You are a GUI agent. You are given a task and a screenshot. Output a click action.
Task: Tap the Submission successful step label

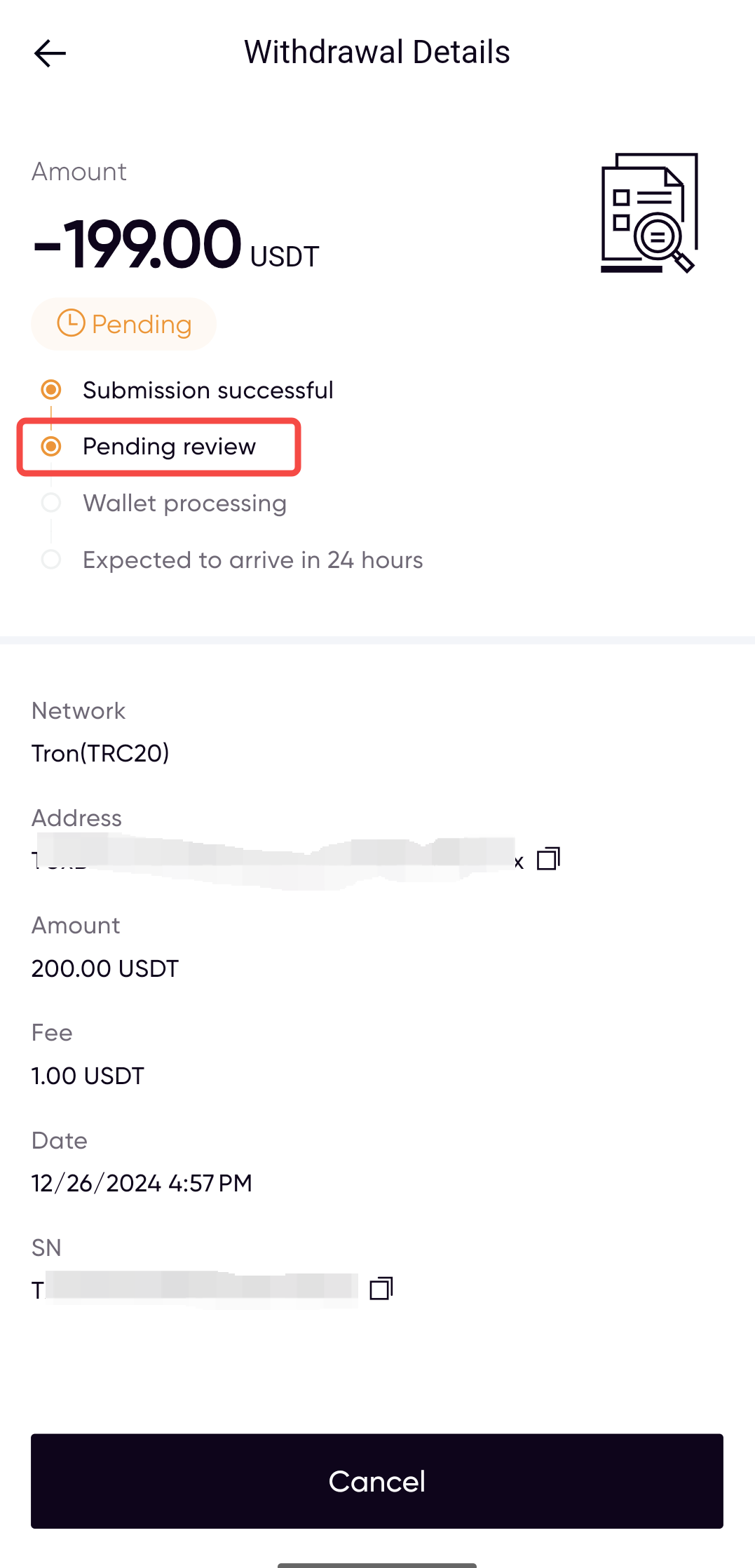tap(208, 390)
